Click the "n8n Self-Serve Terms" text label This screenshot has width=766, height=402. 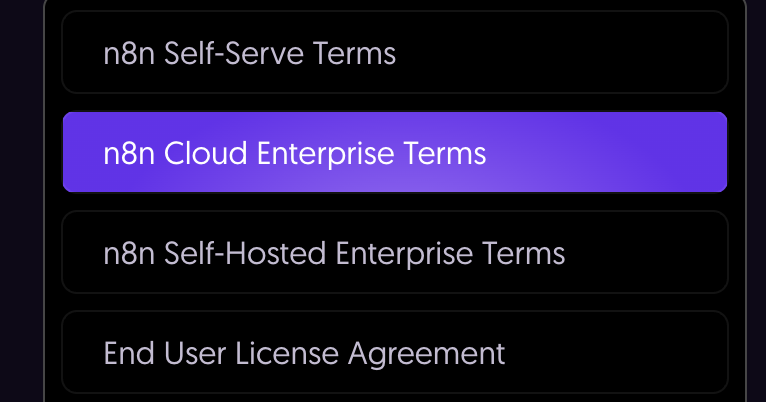250,53
